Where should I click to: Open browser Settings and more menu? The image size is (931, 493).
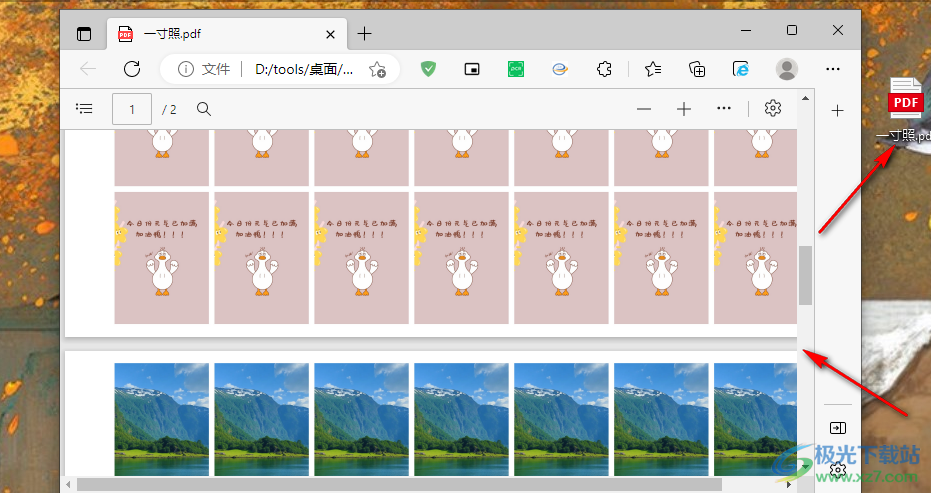(x=833, y=69)
